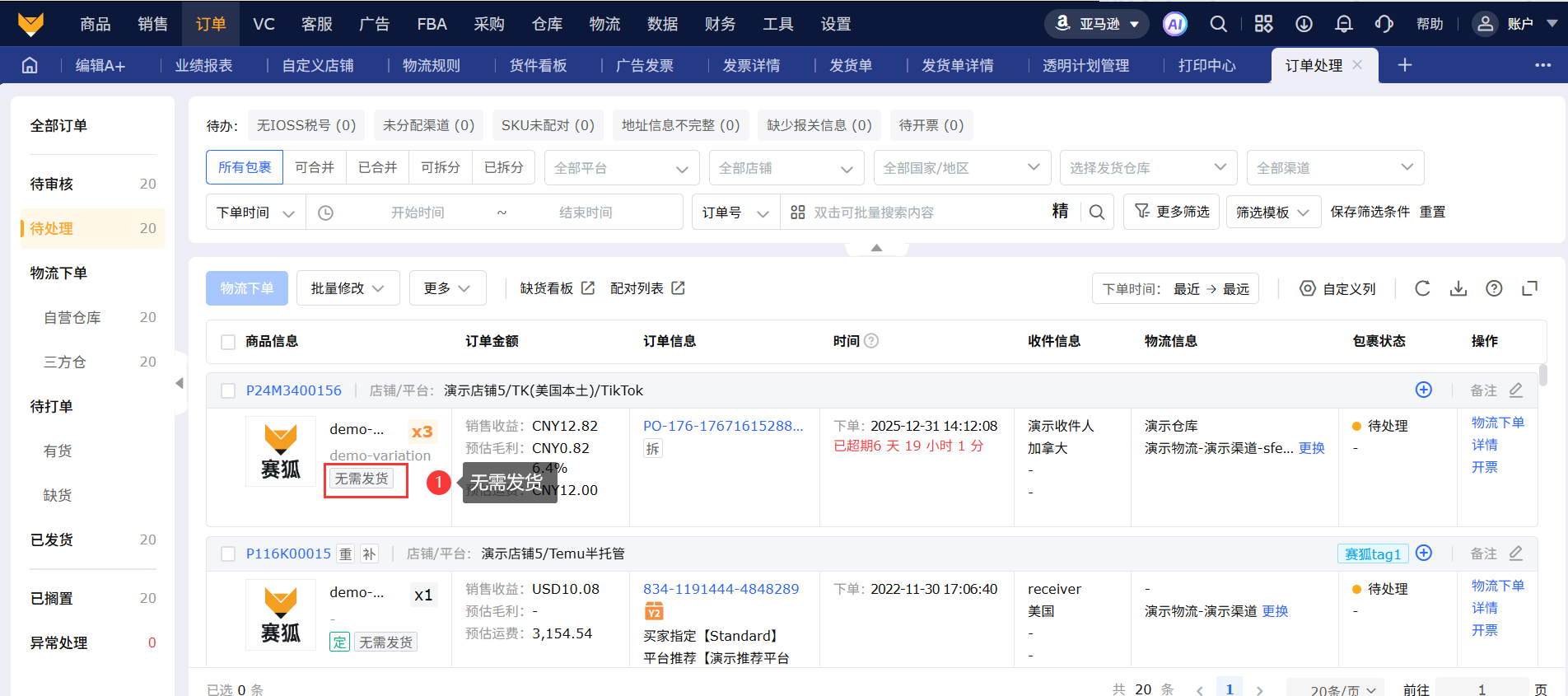Open the 财务 top menu
Screen dimensions: 1568x696
point(720,24)
